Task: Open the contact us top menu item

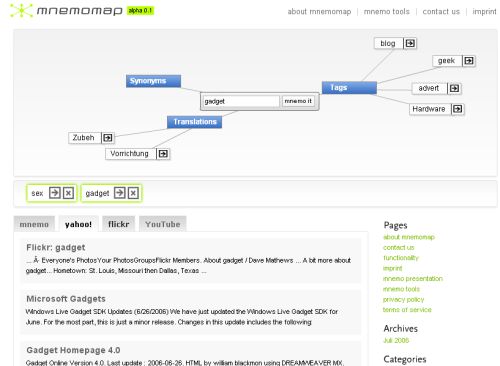Action: click(441, 12)
